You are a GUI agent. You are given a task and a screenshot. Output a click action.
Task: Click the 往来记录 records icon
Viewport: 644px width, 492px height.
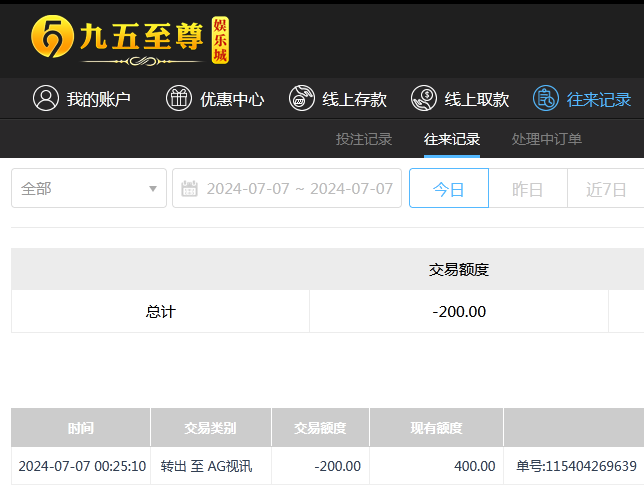pyautogui.click(x=545, y=98)
